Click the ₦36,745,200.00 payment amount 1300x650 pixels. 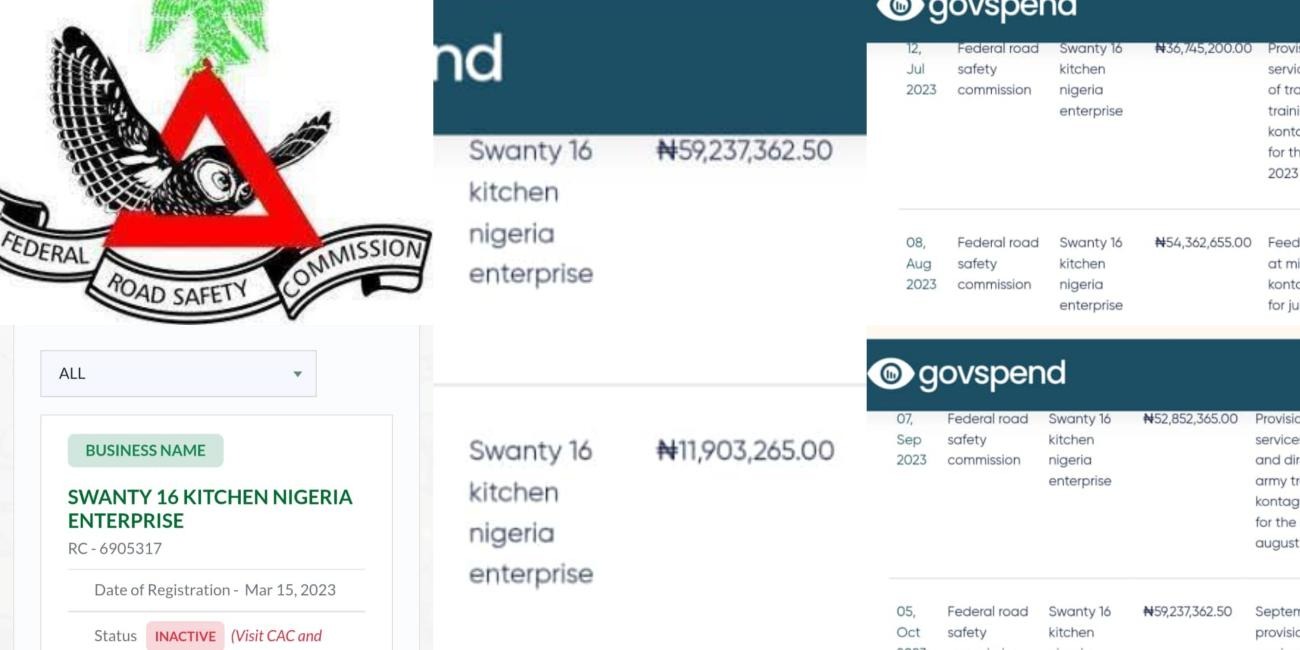click(1203, 48)
